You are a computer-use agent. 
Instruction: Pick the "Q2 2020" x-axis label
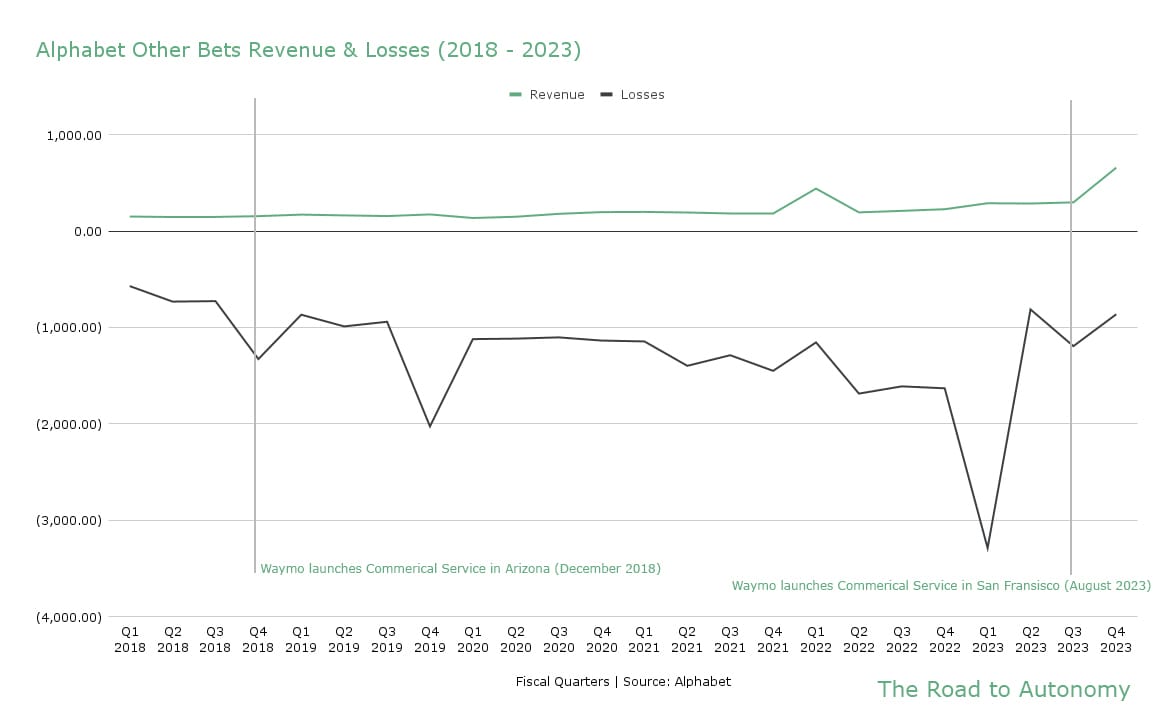[x=516, y=640]
